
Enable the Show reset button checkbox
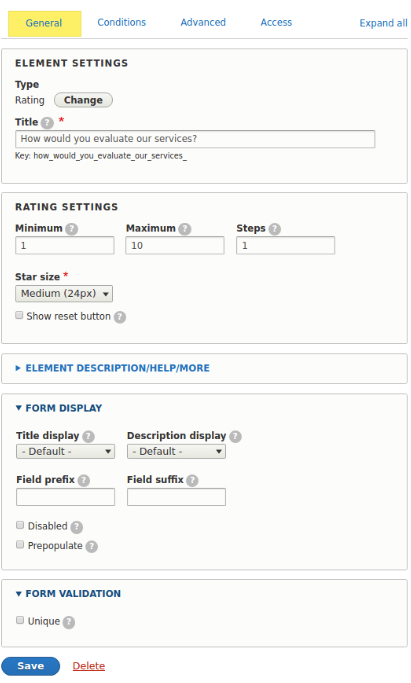pyautogui.click(x=19, y=315)
